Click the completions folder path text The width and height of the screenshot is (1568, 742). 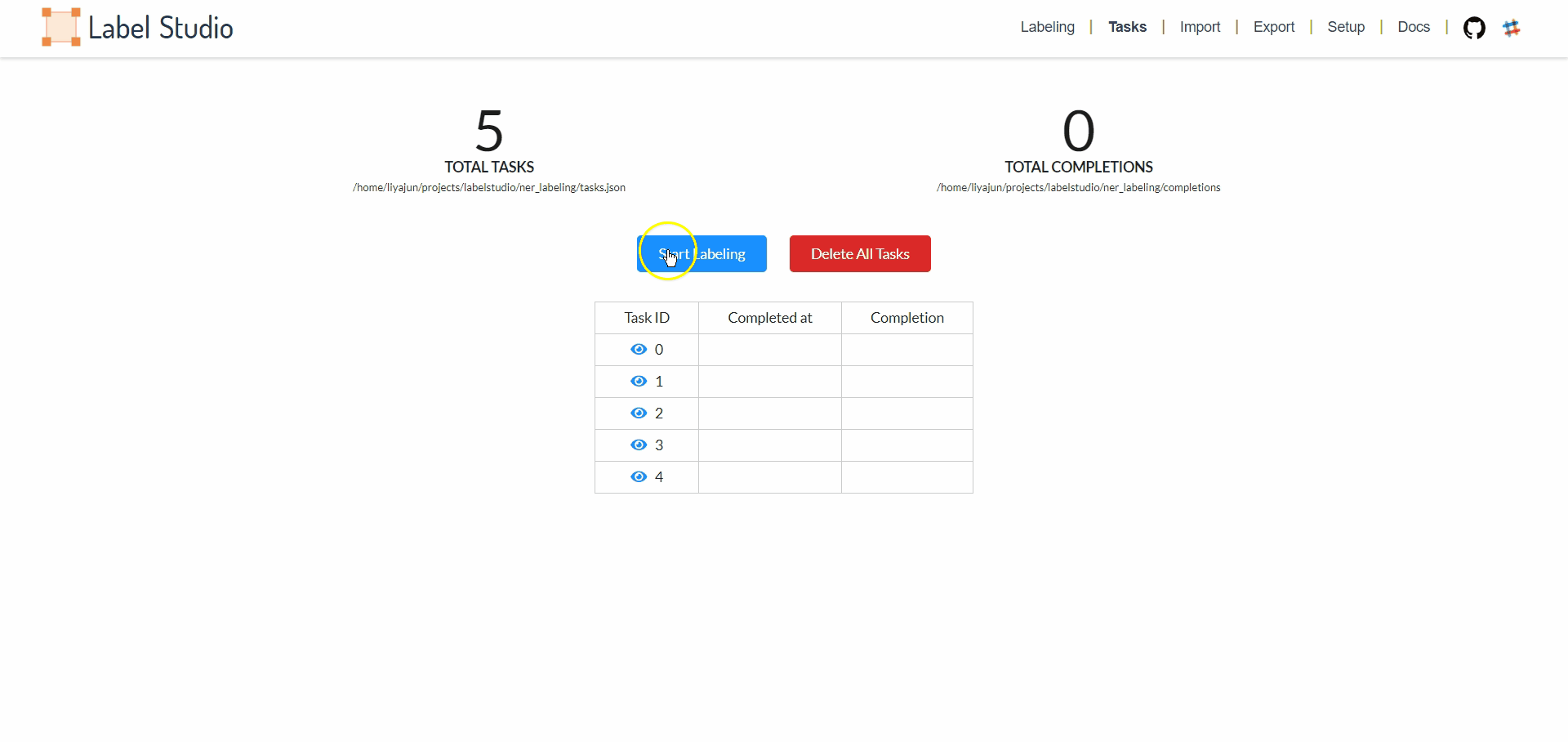click(1079, 188)
